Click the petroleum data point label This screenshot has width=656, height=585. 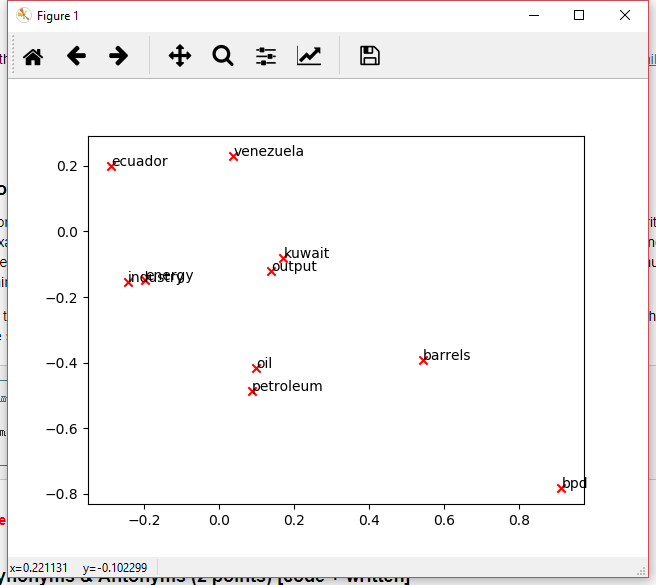click(287, 386)
